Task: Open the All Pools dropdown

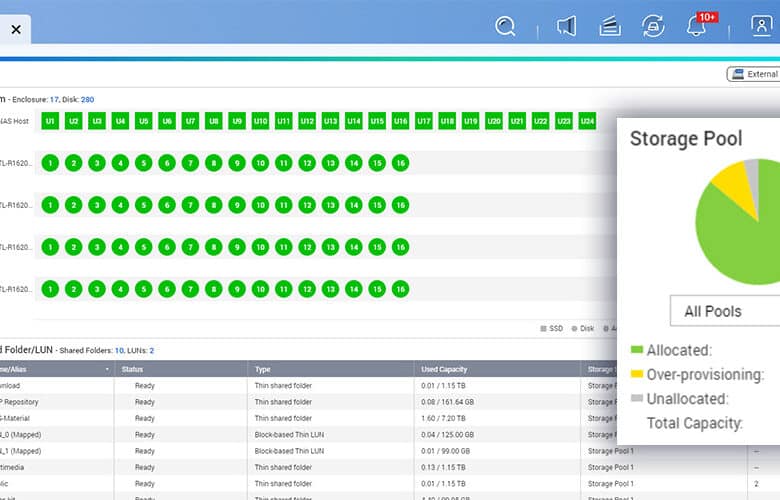Action: click(725, 311)
